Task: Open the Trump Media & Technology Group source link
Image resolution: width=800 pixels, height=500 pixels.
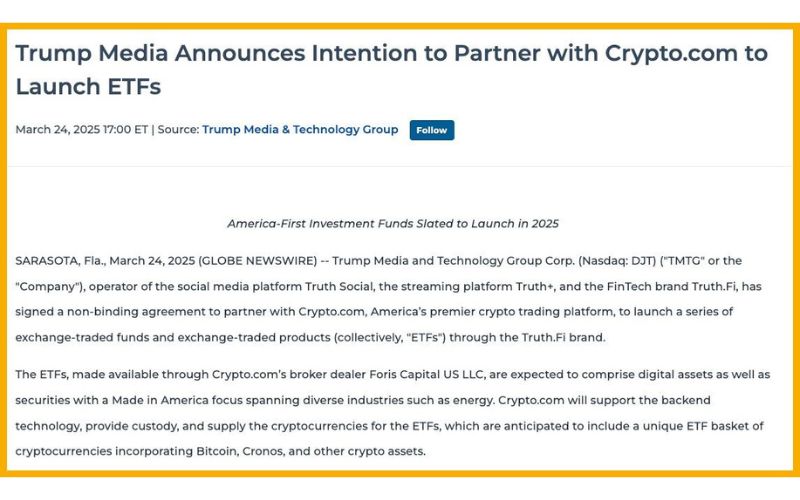Action: coord(300,130)
